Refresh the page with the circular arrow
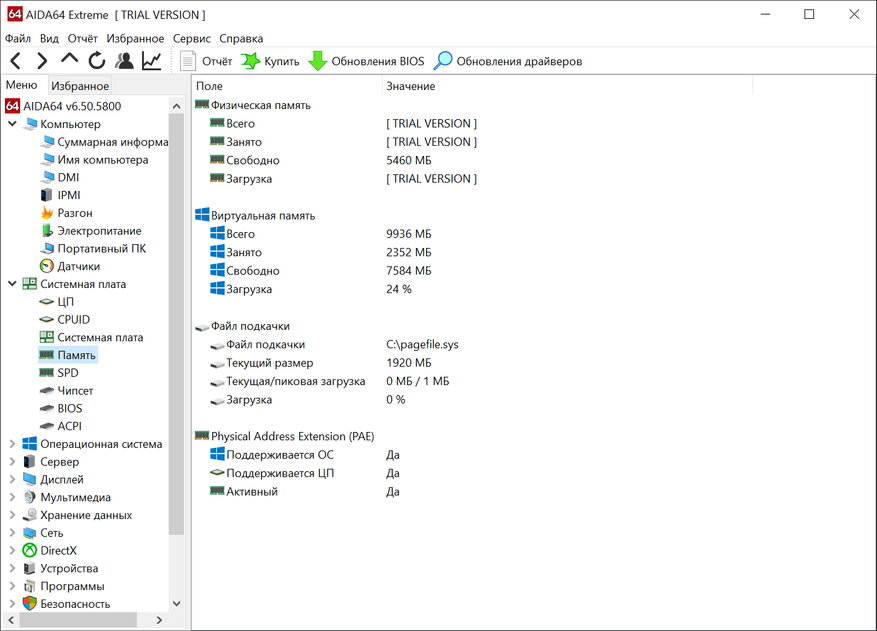 (97, 60)
